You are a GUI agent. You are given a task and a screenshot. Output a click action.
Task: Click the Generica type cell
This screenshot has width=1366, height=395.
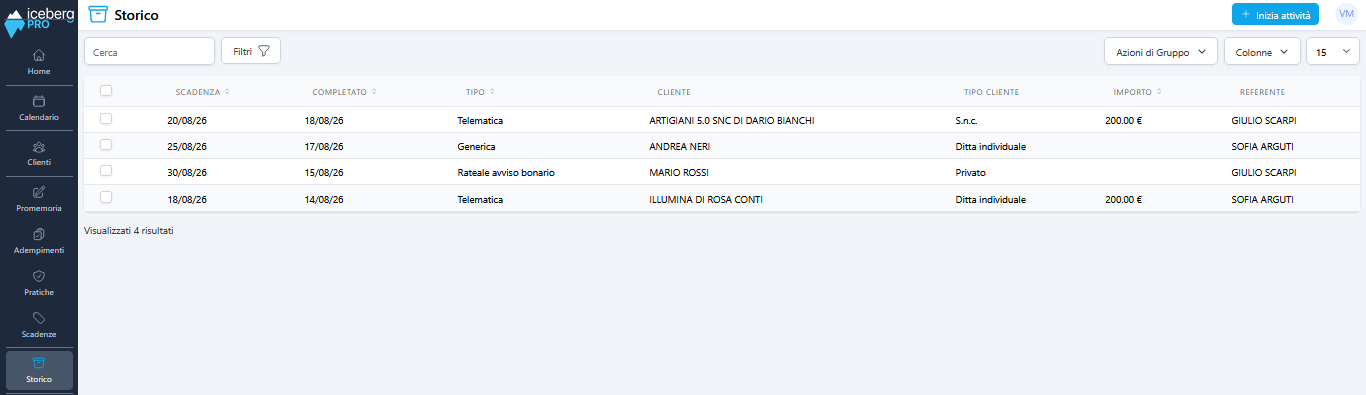point(476,146)
